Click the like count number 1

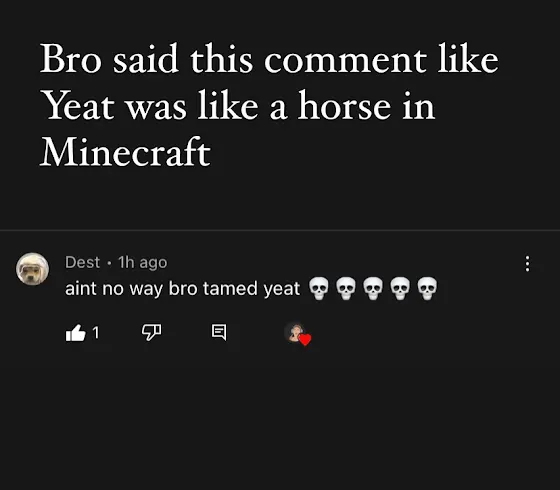95,333
